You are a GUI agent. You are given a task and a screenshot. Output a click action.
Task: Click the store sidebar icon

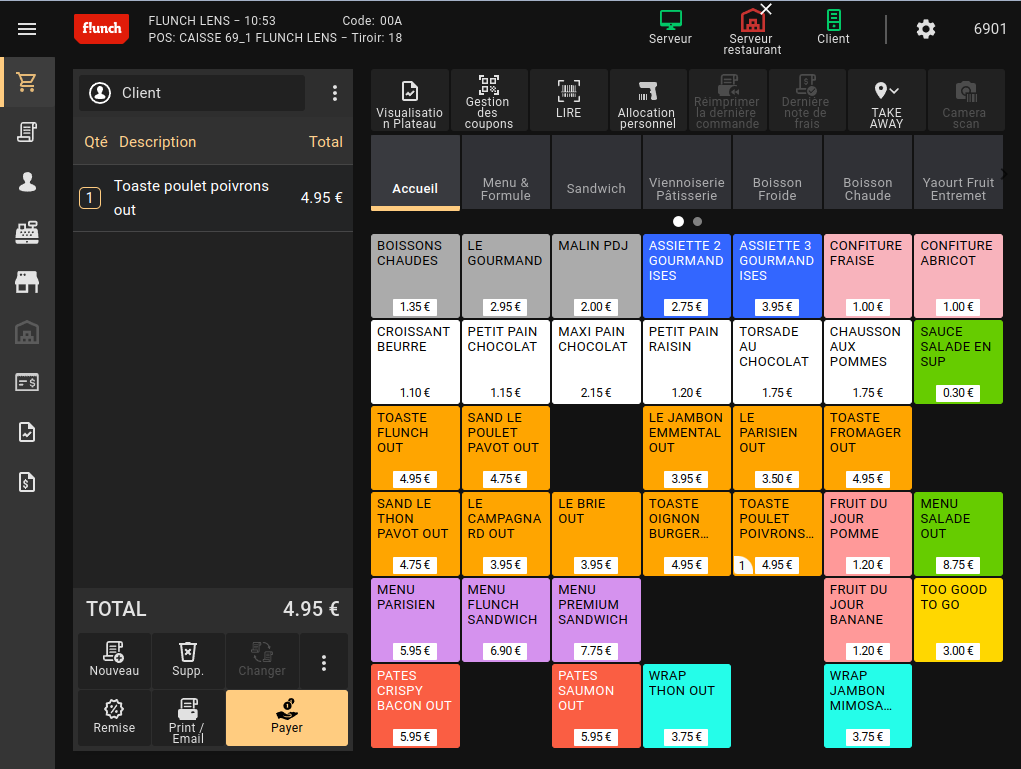27,283
